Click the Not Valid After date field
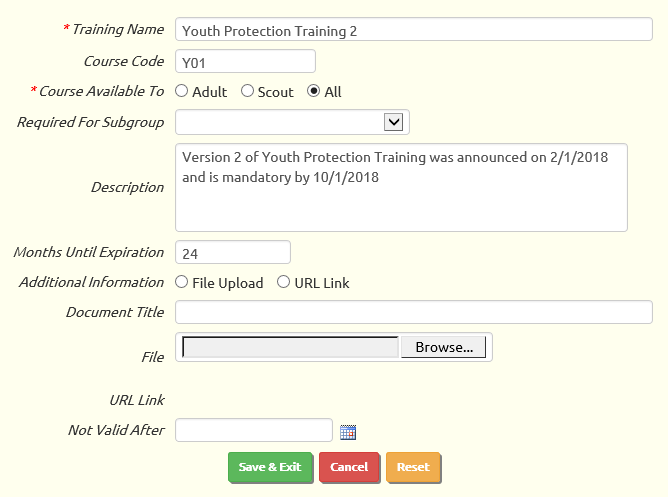The height and width of the screenshot is (497, 668). coord(254,430)
